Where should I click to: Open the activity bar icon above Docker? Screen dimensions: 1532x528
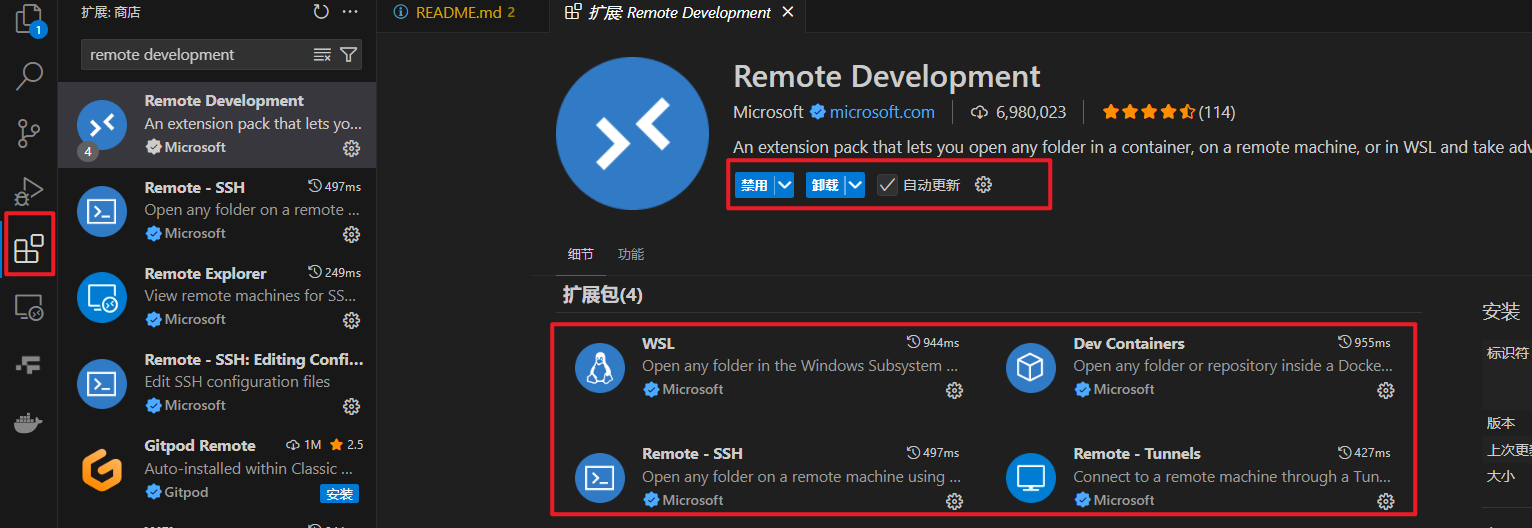tap(29, 364)
